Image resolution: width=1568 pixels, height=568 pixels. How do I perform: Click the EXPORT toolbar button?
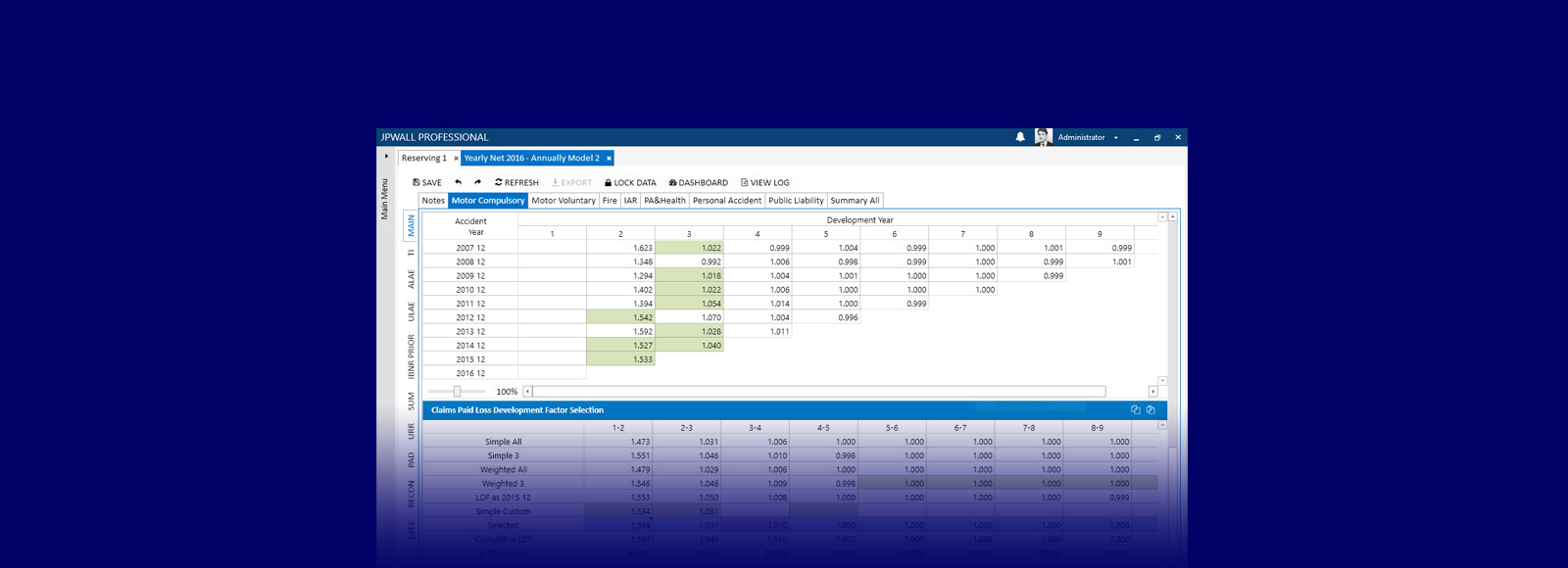coord(571,182)
